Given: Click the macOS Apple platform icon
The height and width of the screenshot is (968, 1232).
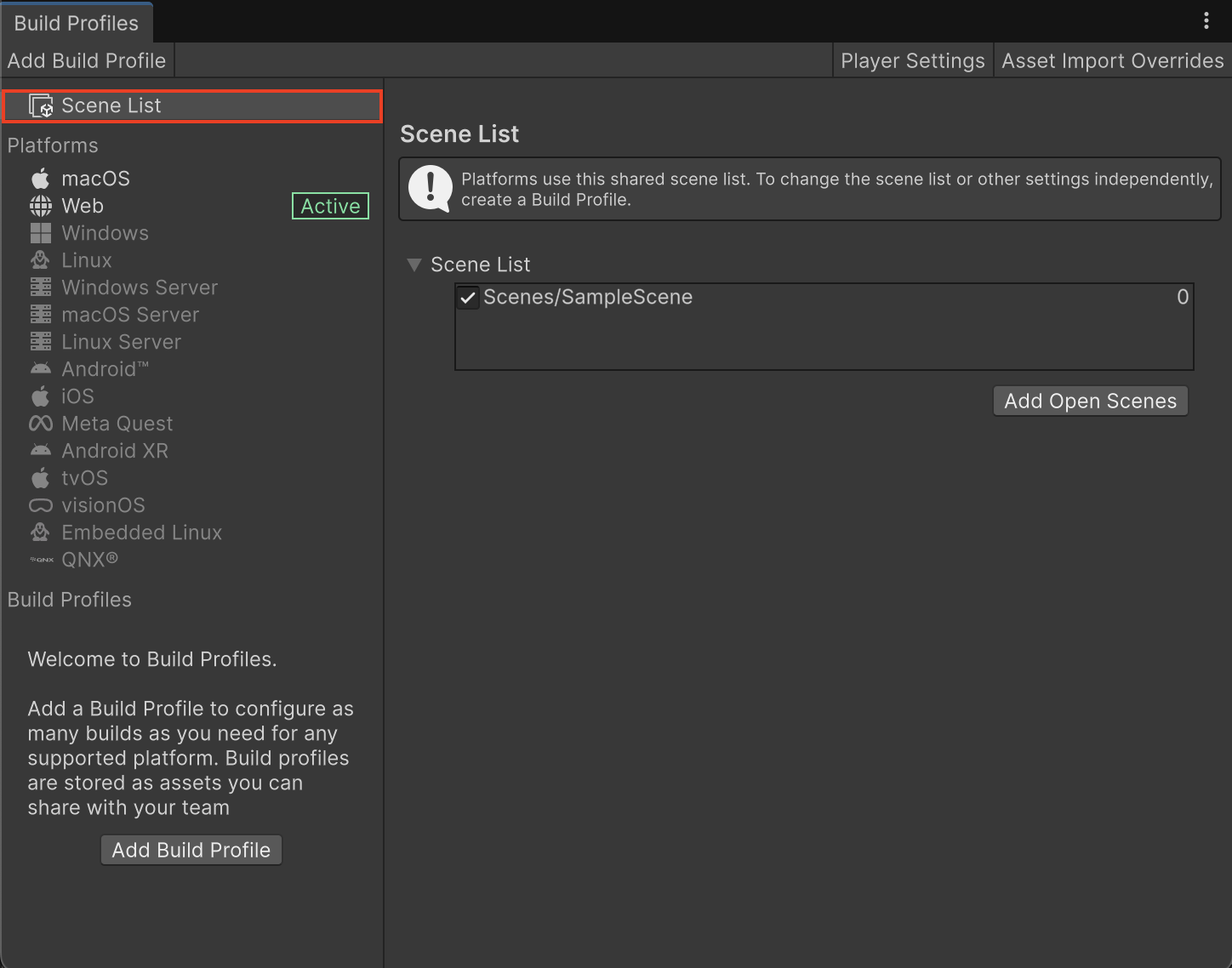Looking at the screenshot, I should point(40,179).
